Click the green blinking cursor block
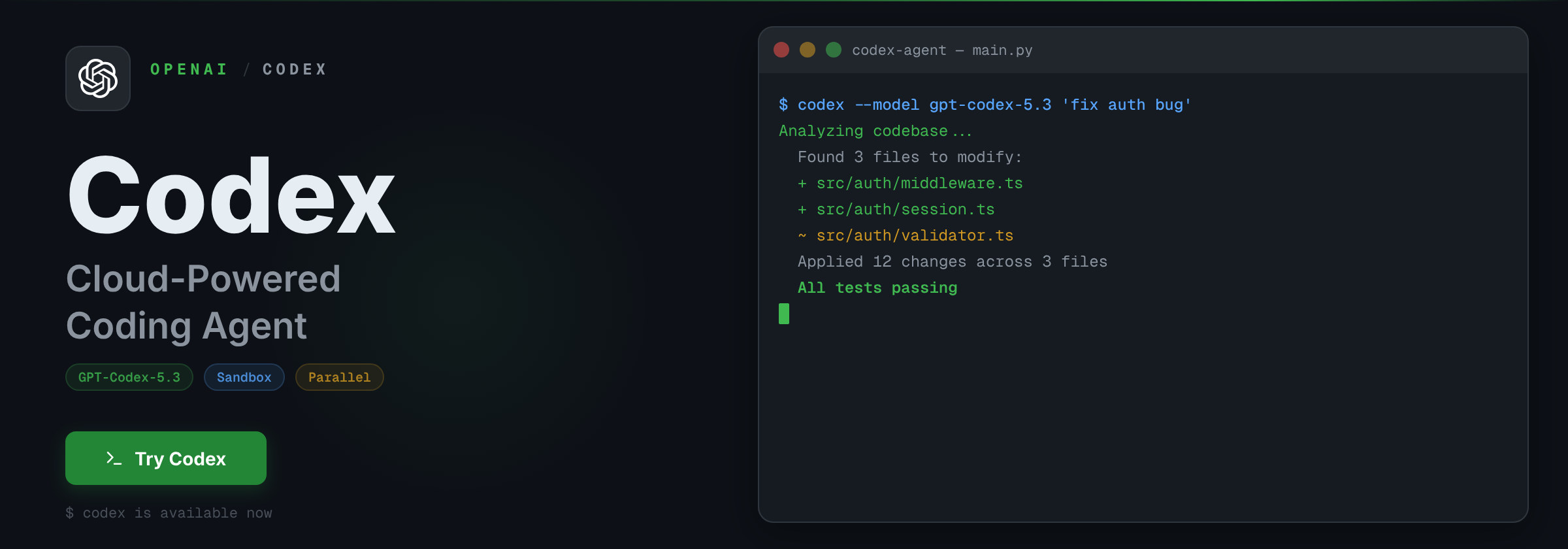 click(x=783, y=314)
